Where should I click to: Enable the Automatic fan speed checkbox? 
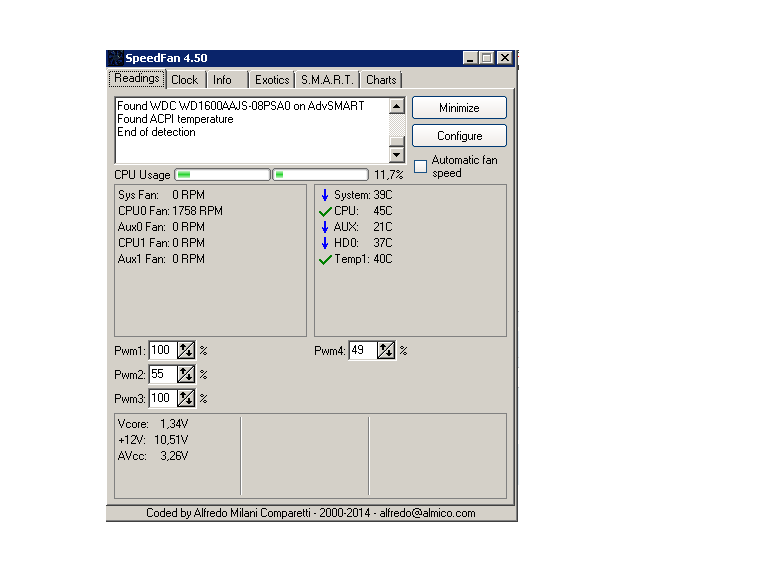point(420,167)
